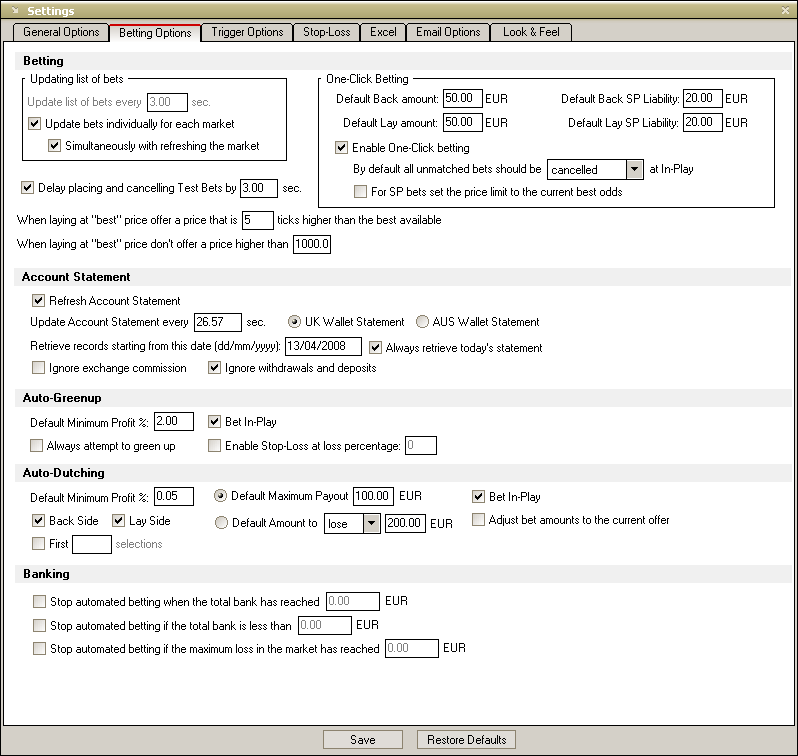Click Default Lay amount field
Screen dimensions: 798x756
[x=463, y=122]
